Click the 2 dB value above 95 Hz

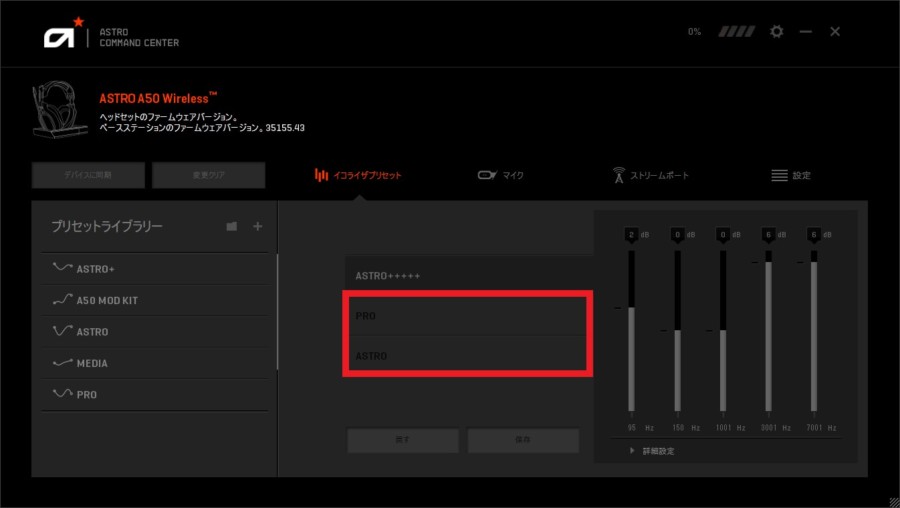pyautogui.click(x=631, y=235)
